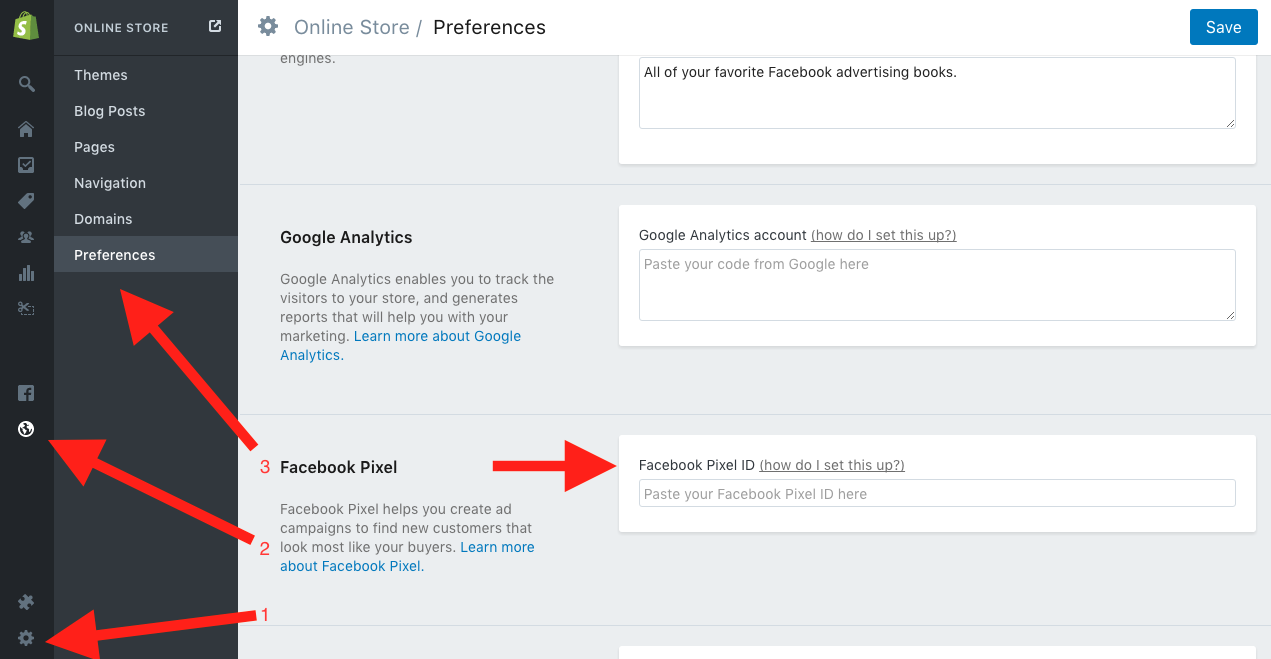The height and width of the screenshot is (659, 1271).
Task: Follow the Learn more about Facebook Pixel link
Action: pos(351,566)
